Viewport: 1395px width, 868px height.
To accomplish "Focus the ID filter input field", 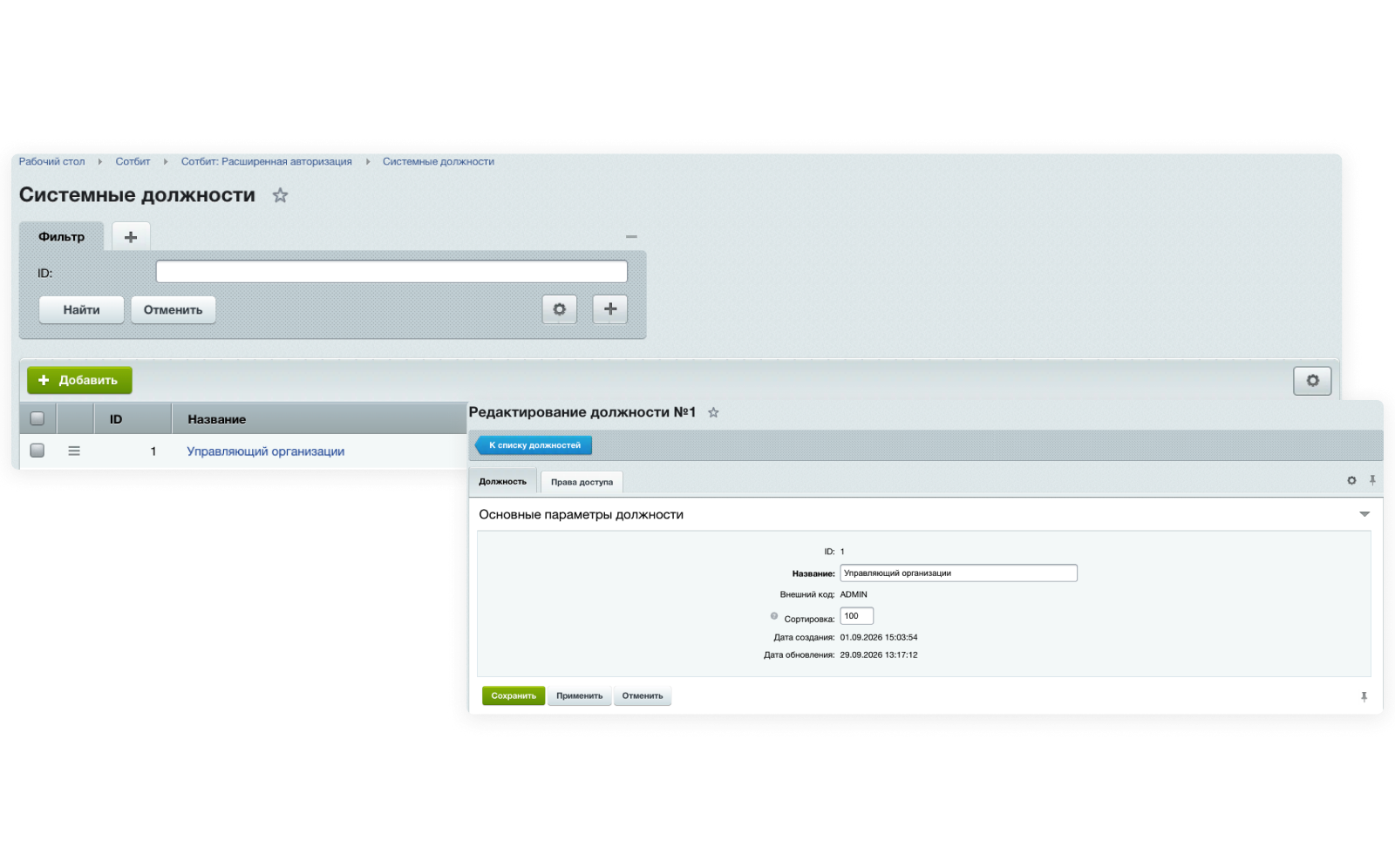I will (391, 272).
